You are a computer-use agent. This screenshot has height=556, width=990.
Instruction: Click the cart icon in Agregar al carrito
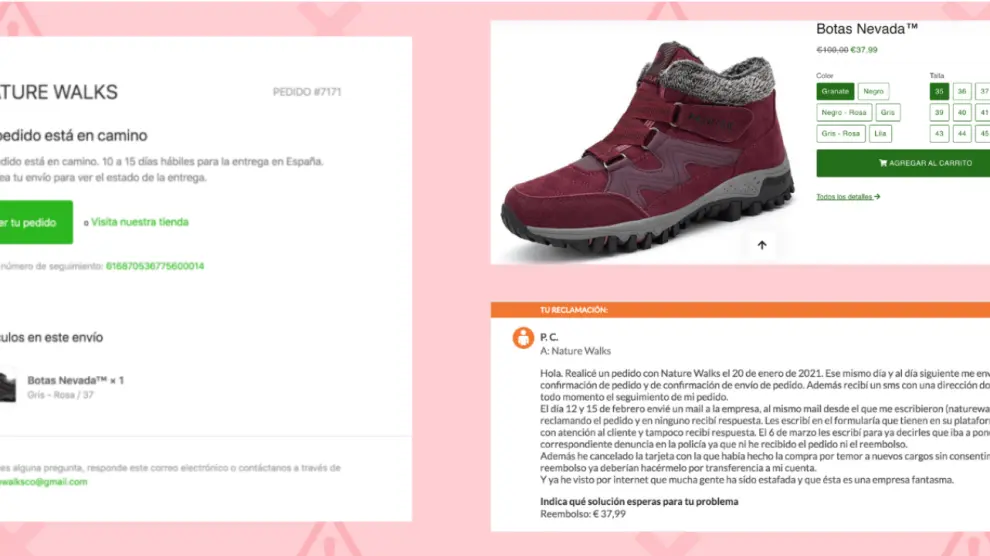click(x=883, y=163)
